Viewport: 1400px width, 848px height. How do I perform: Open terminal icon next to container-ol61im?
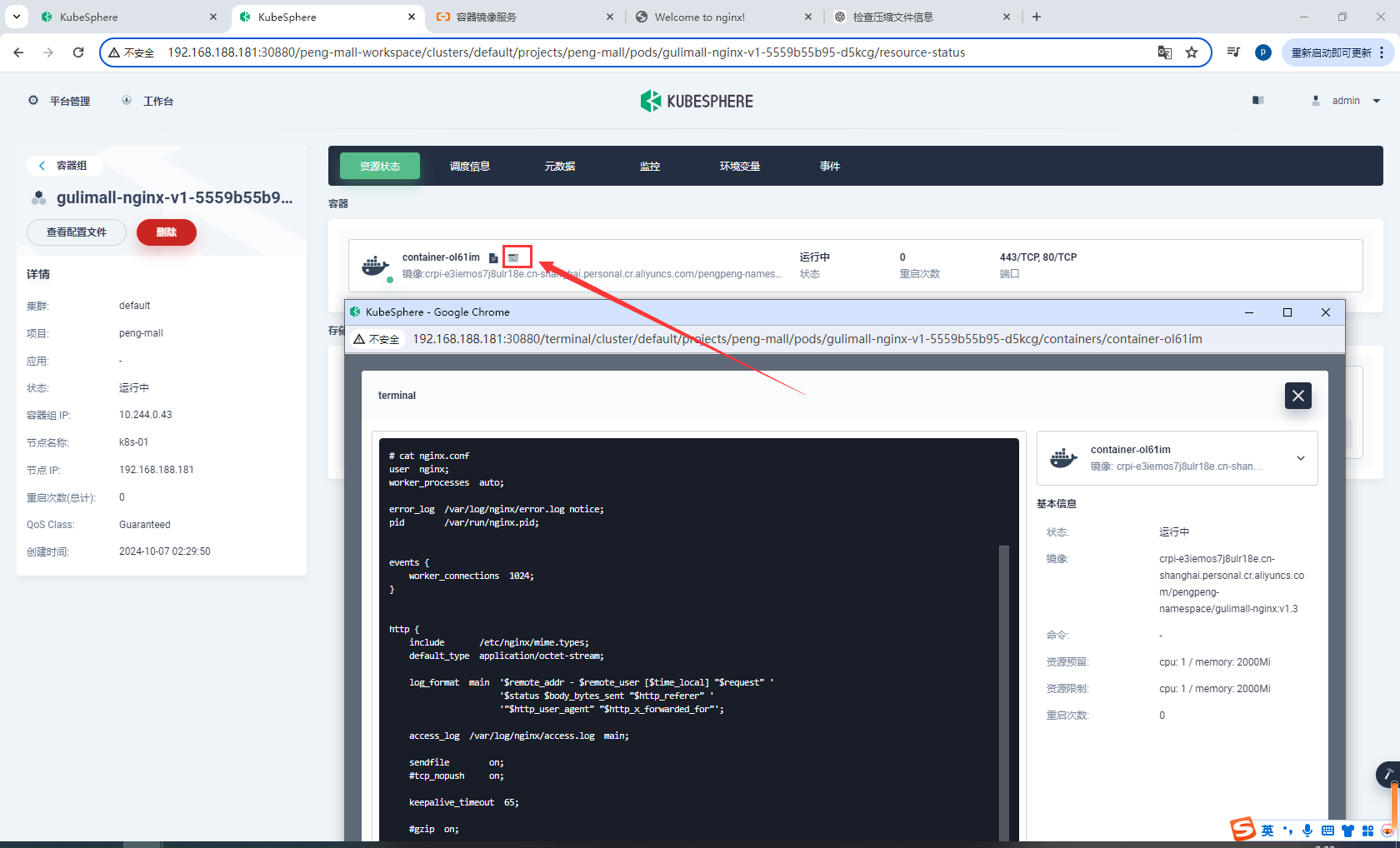click(x=513, y=258)
